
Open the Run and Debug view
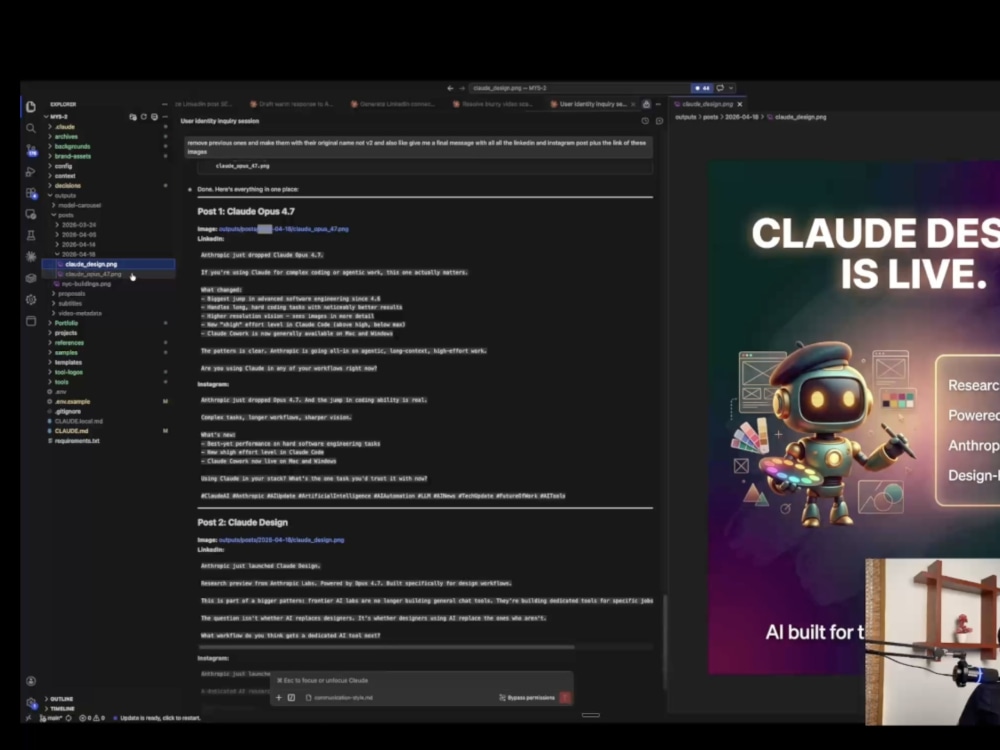[x=31, y=172]
